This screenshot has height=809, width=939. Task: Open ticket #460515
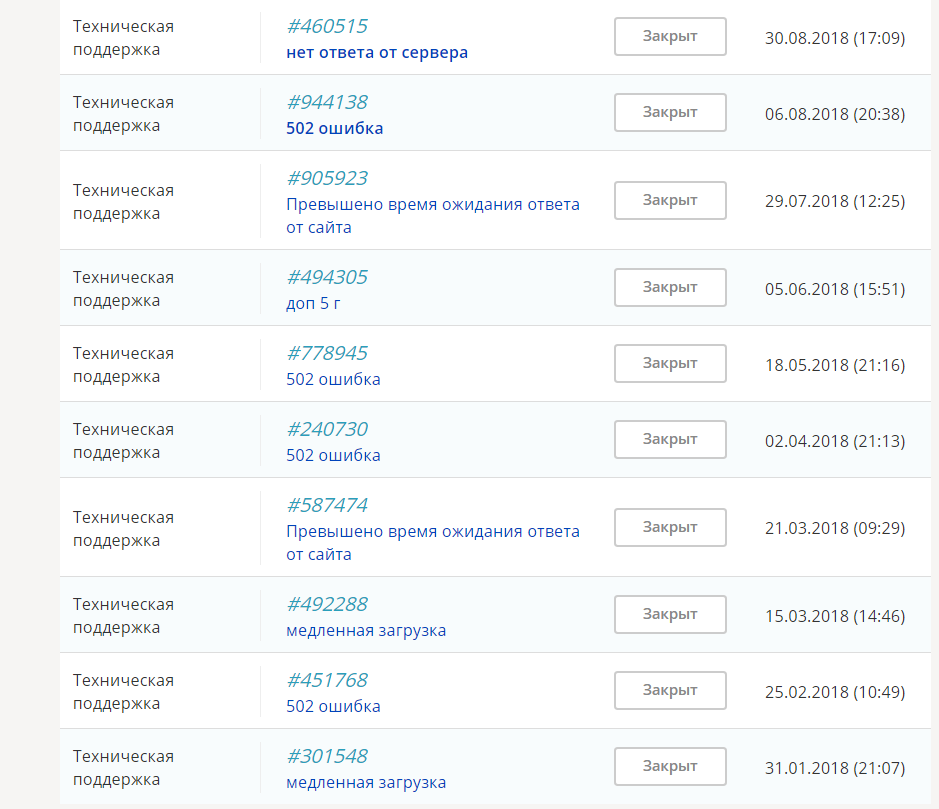[327, 26]
